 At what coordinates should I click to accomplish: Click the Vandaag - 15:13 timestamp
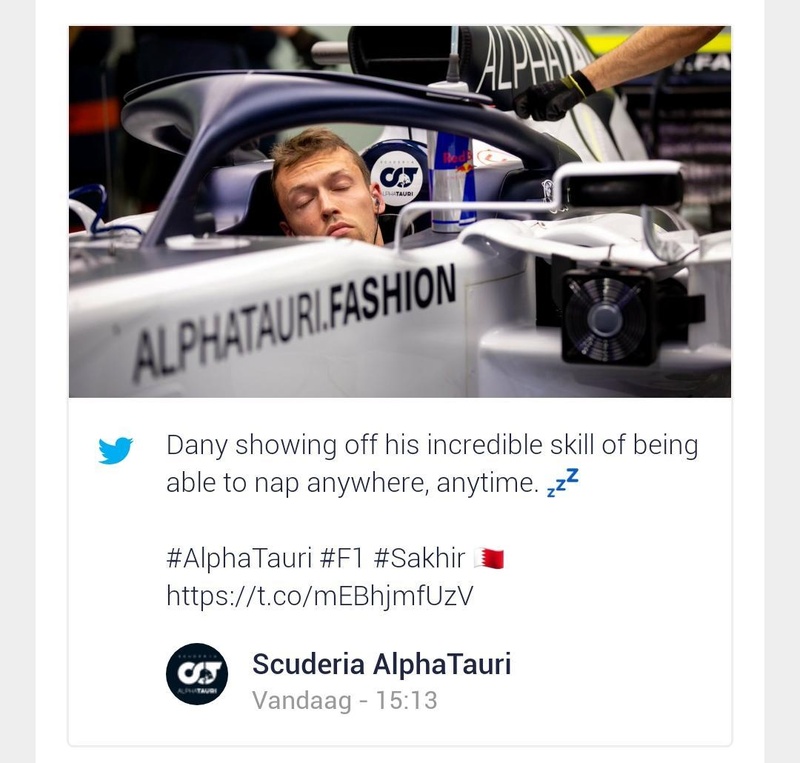click(345, 700)
